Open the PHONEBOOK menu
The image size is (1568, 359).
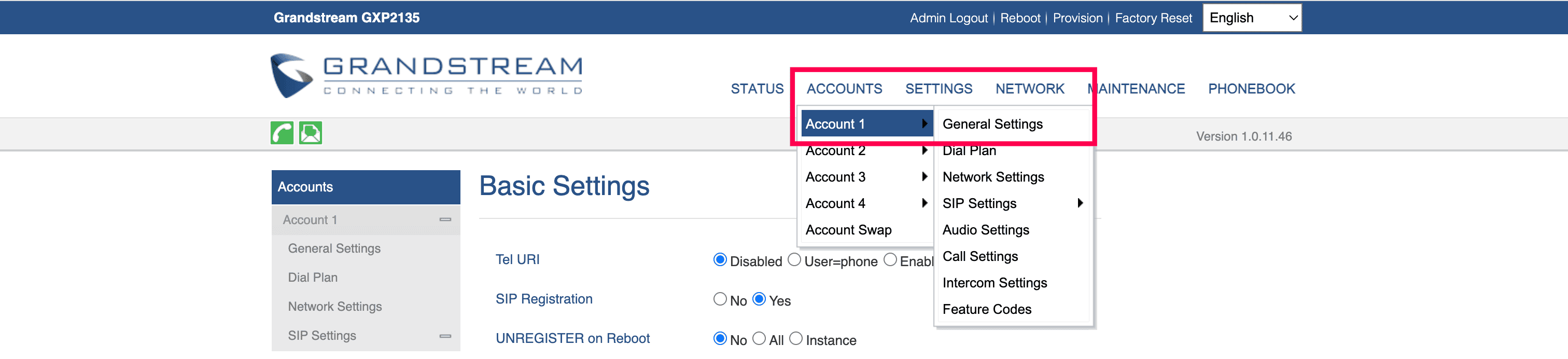coord(1251,89)
